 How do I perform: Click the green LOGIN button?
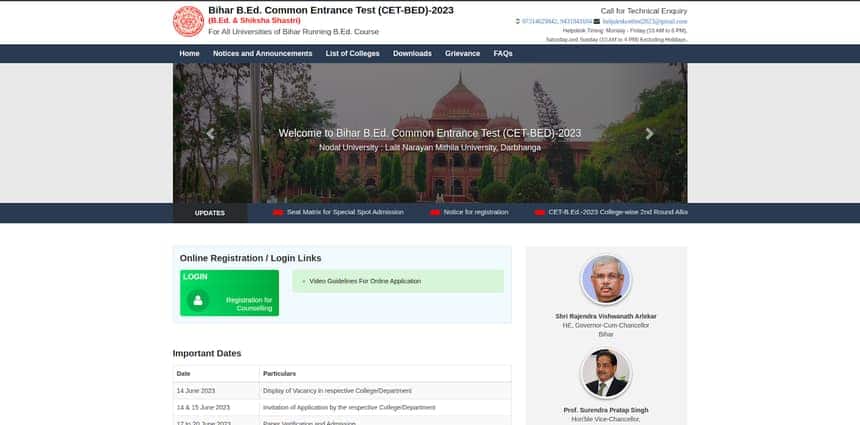click(229, 293)
